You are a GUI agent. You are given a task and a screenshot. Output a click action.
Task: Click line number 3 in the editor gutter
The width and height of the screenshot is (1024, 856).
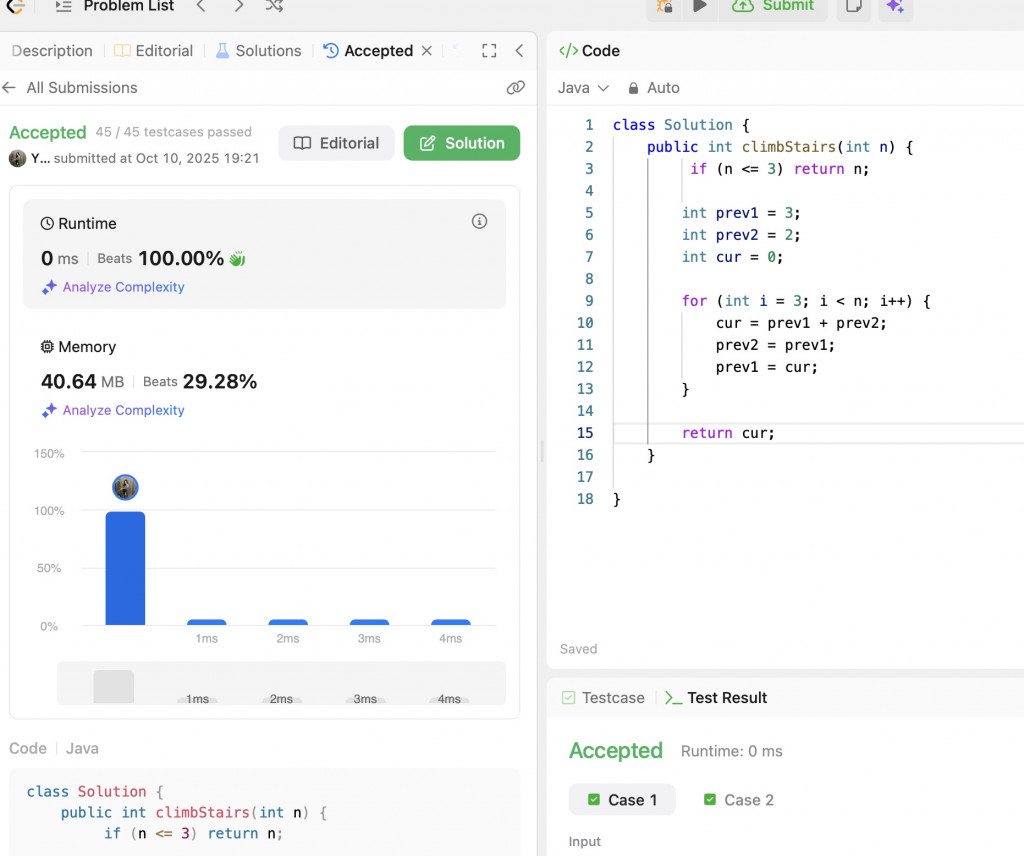tap(589, 169)
